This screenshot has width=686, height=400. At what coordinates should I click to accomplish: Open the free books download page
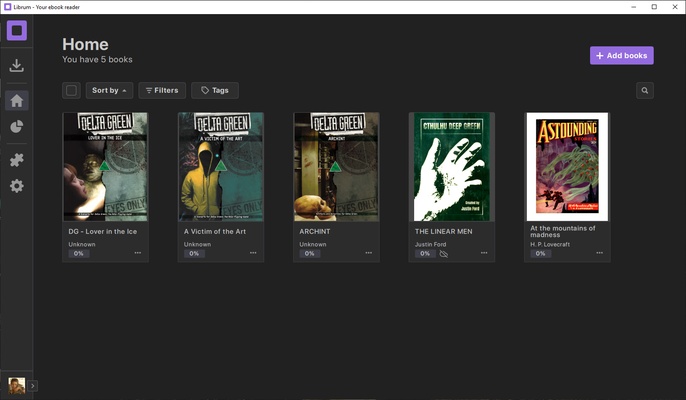click(x=16, y=66)
